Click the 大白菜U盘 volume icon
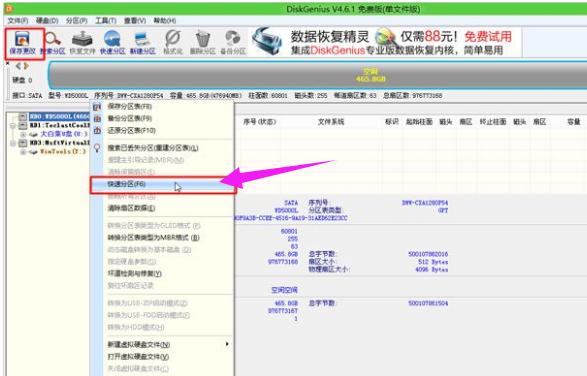Screen dimensions: 587x376 click(x=33, y=134)
